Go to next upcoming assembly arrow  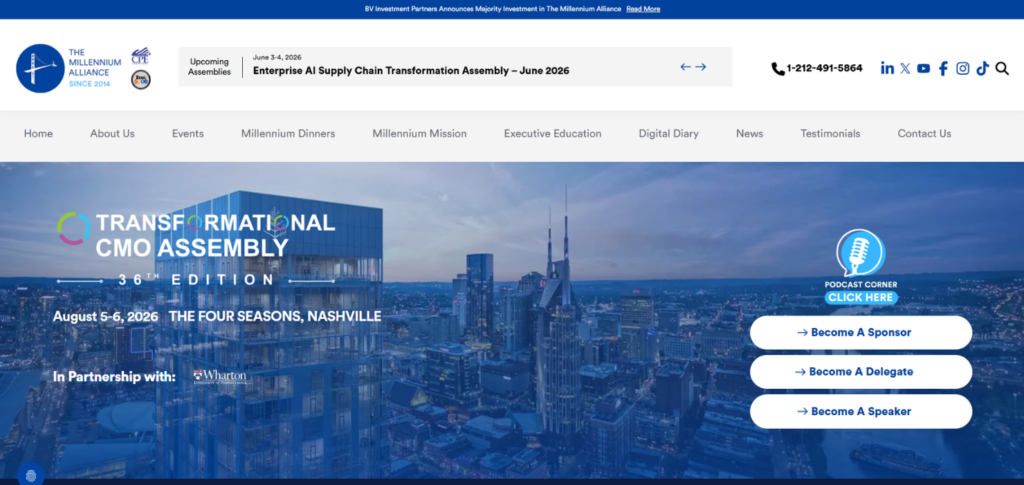pyautogui.click(x=701, y=67)
